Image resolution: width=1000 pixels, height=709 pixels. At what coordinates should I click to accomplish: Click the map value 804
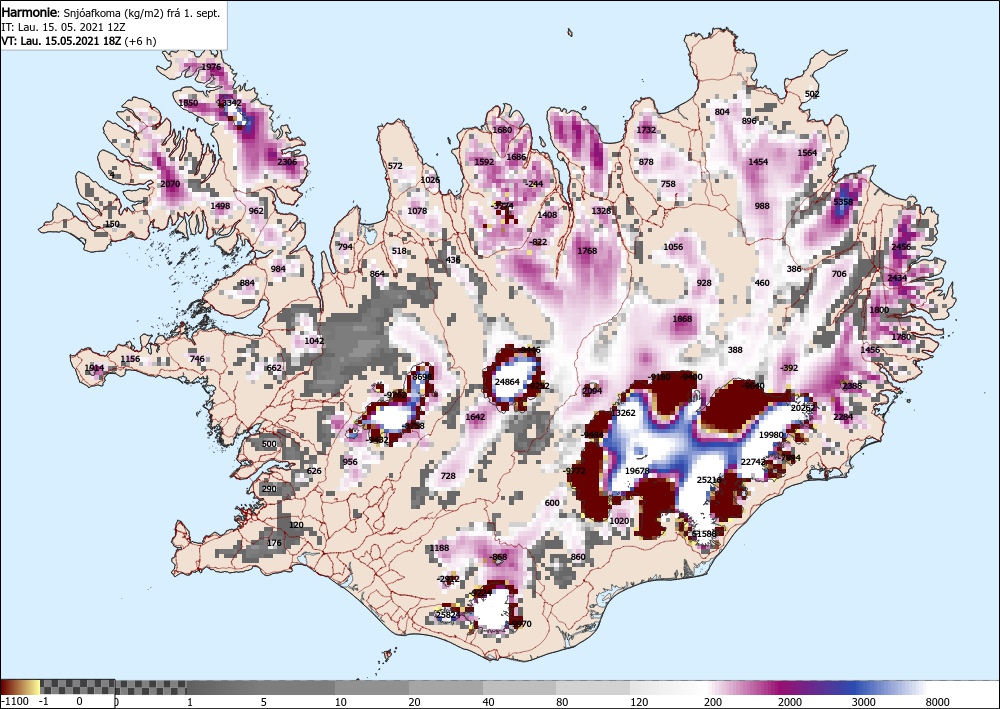722,112
